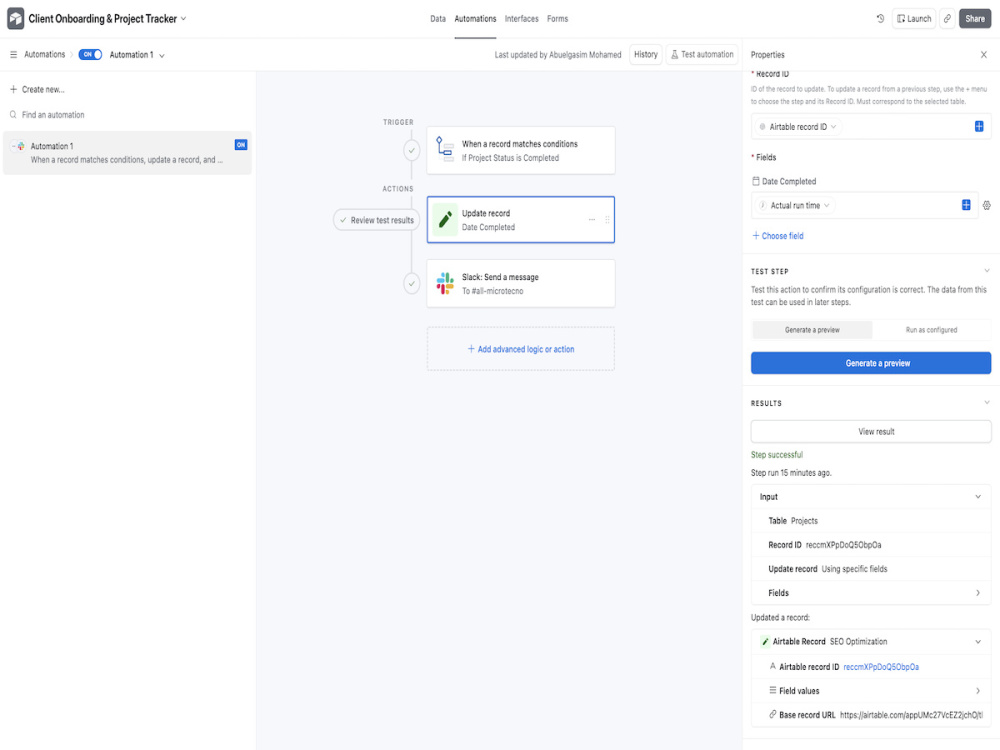Click the Choose field link

[x=778, y=236]
